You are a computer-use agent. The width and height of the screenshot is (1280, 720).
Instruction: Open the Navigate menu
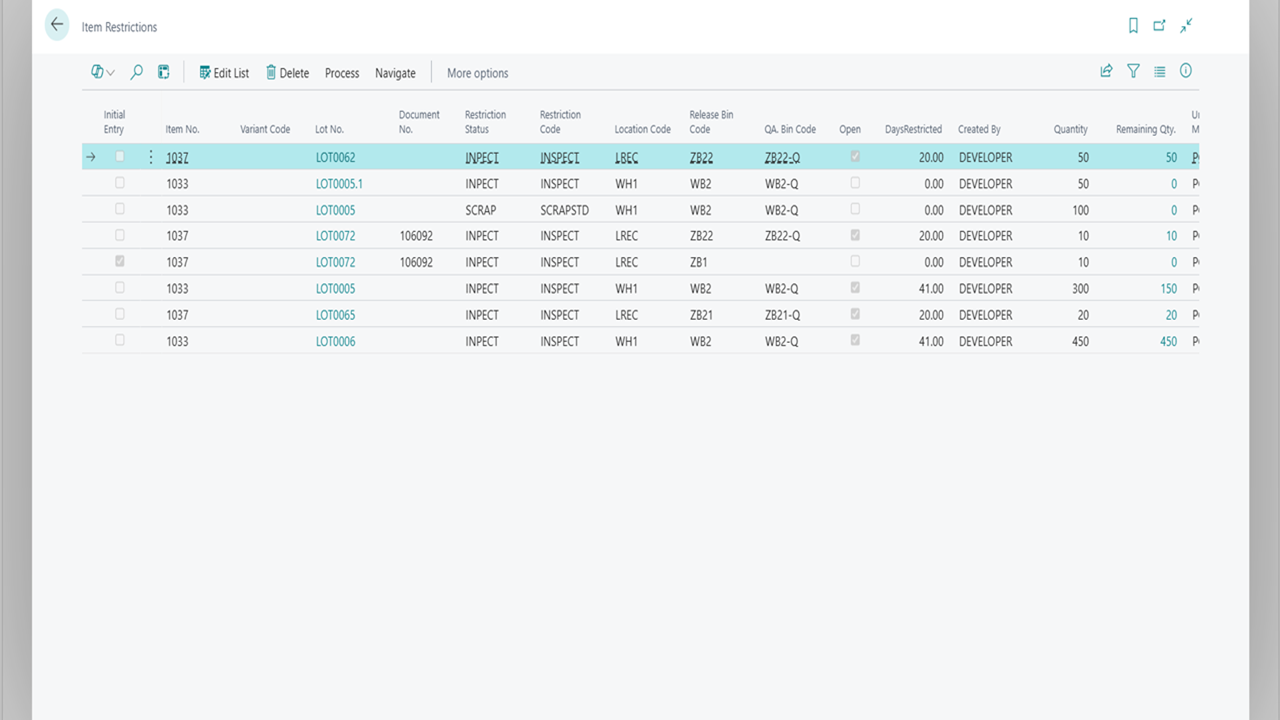[395, 73]
